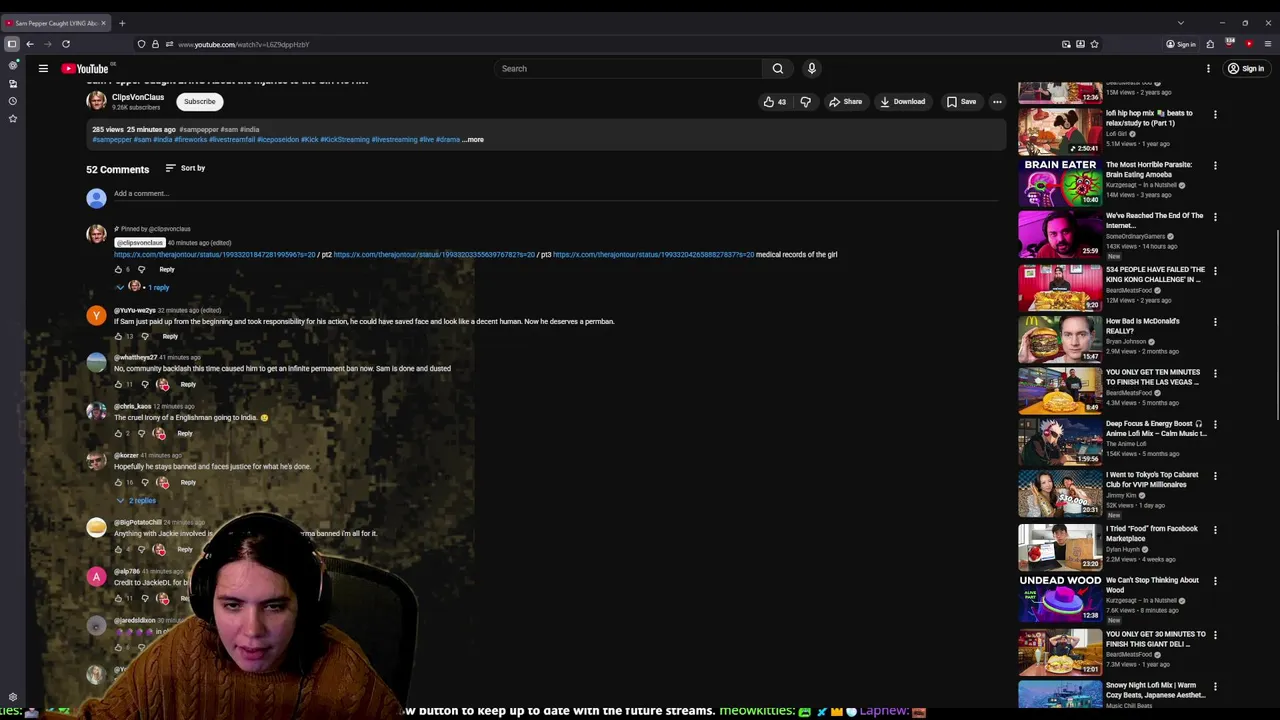Expand the 1 reply under pinned comment
1280x720 pixels.
coord(144,287)
